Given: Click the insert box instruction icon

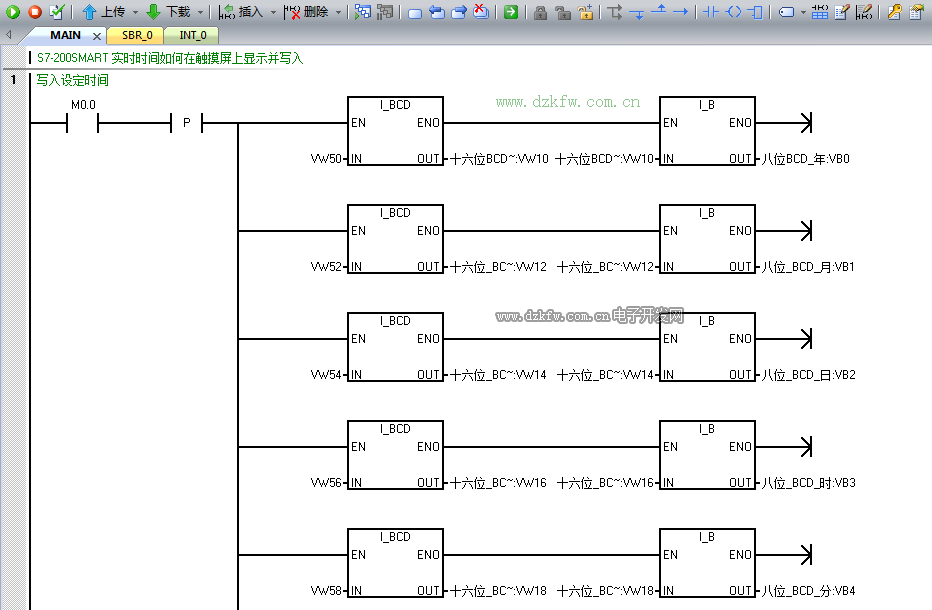Looking at the screenshot, I should (756, 12).
